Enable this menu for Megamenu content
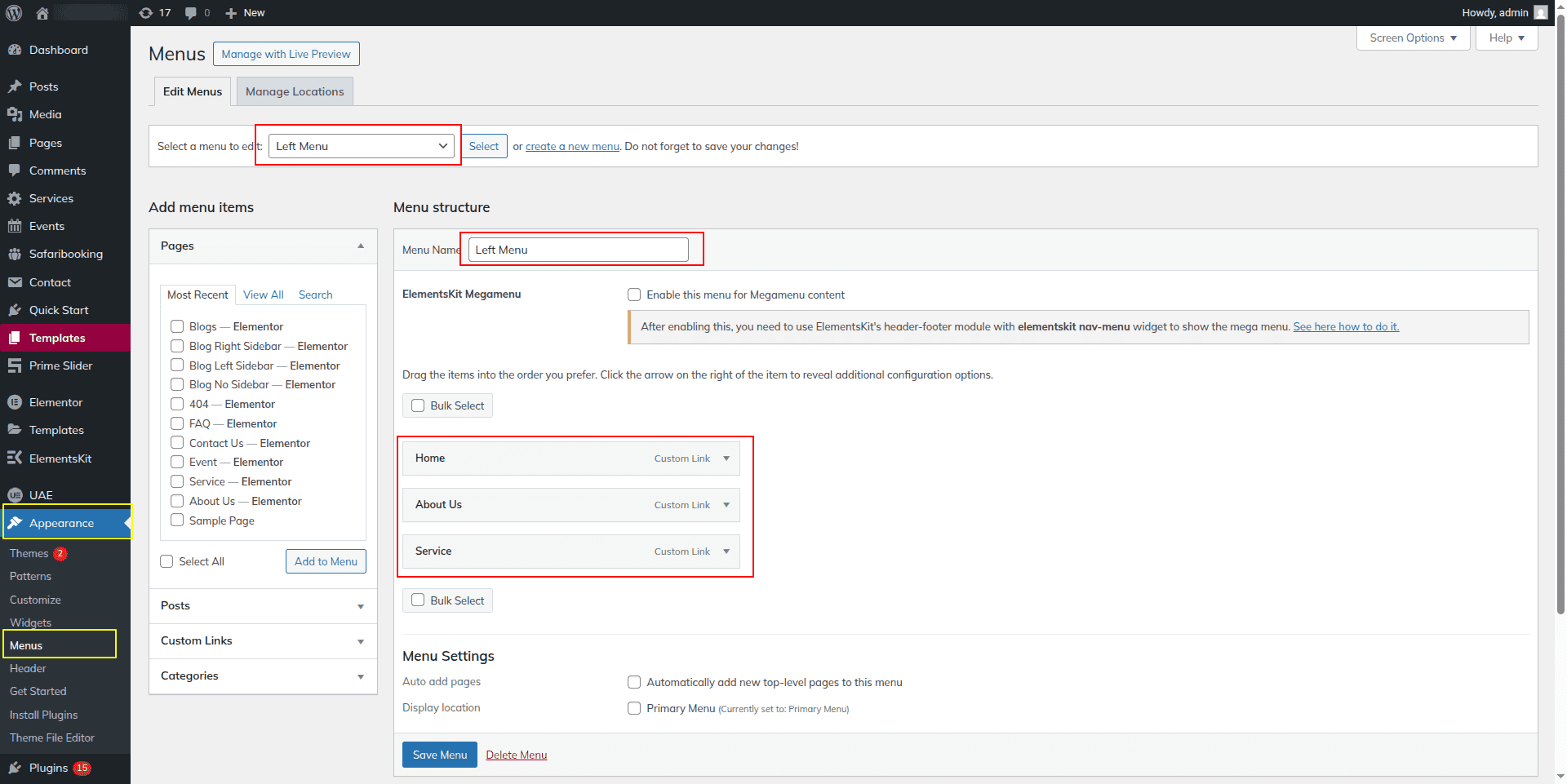This screenshot has width=1567, height=784. 634,295
